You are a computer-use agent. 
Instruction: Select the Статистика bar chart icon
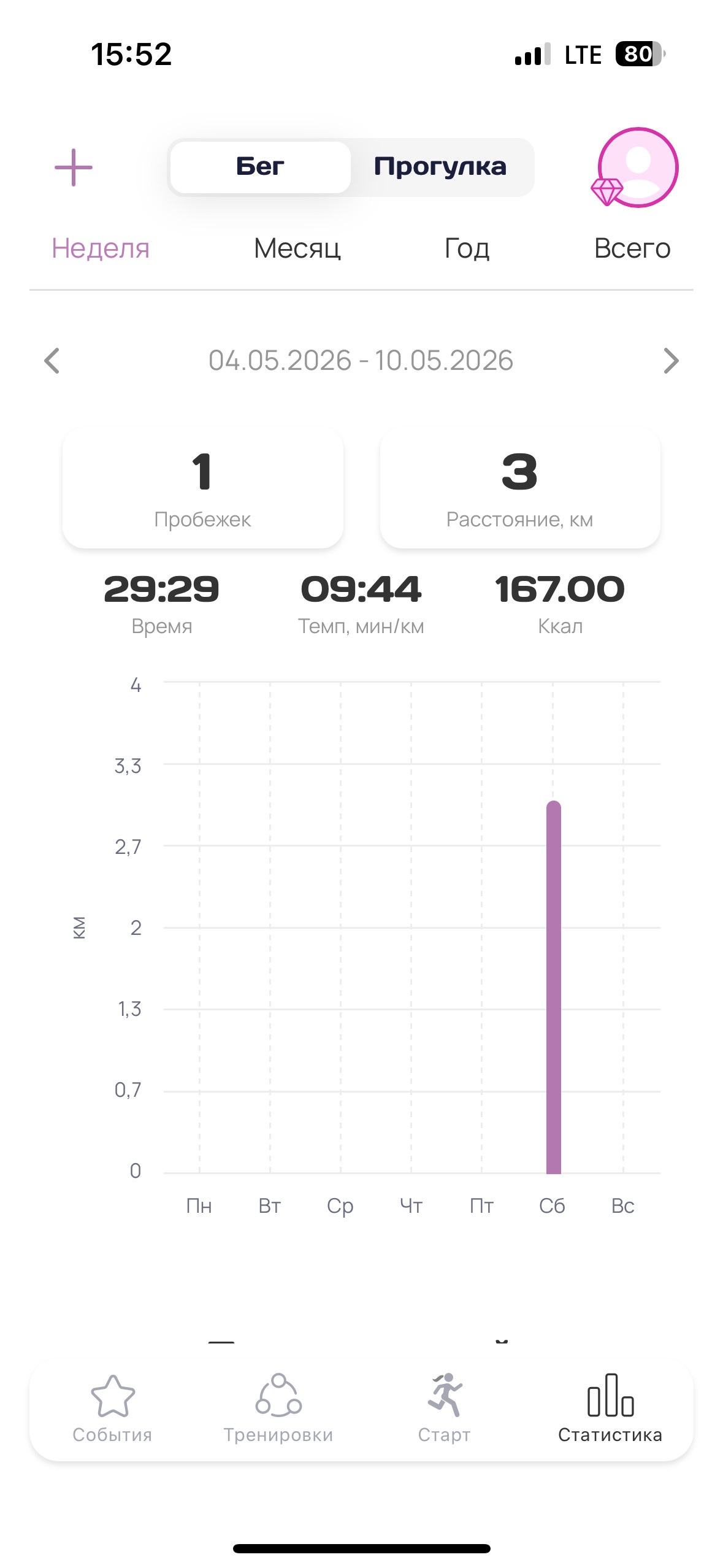pyautogui.click(x=610, y=1395)
